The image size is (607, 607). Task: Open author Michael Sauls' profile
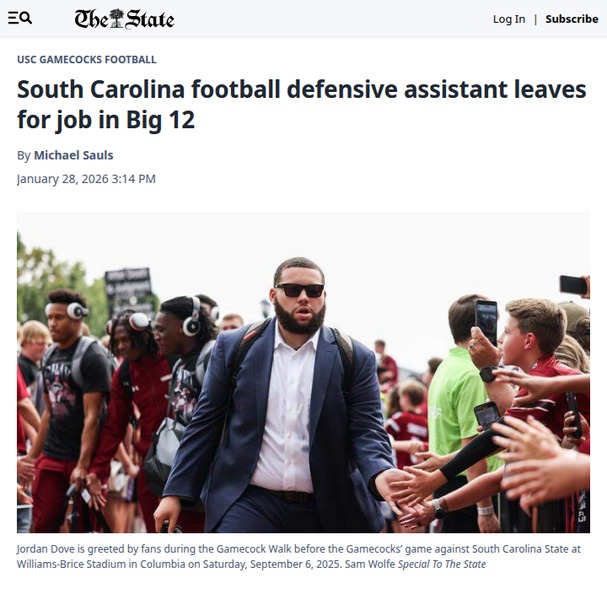(73, 155)
